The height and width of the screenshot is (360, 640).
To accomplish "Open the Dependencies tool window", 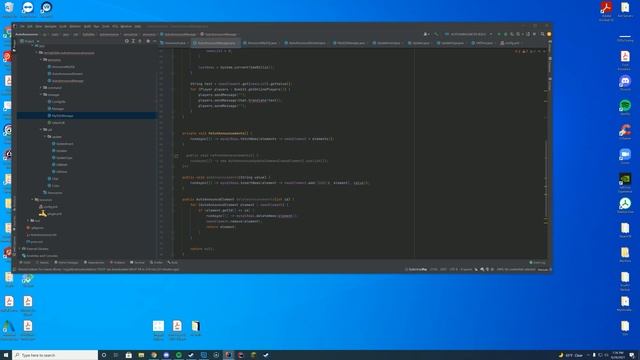I will 94,262.
